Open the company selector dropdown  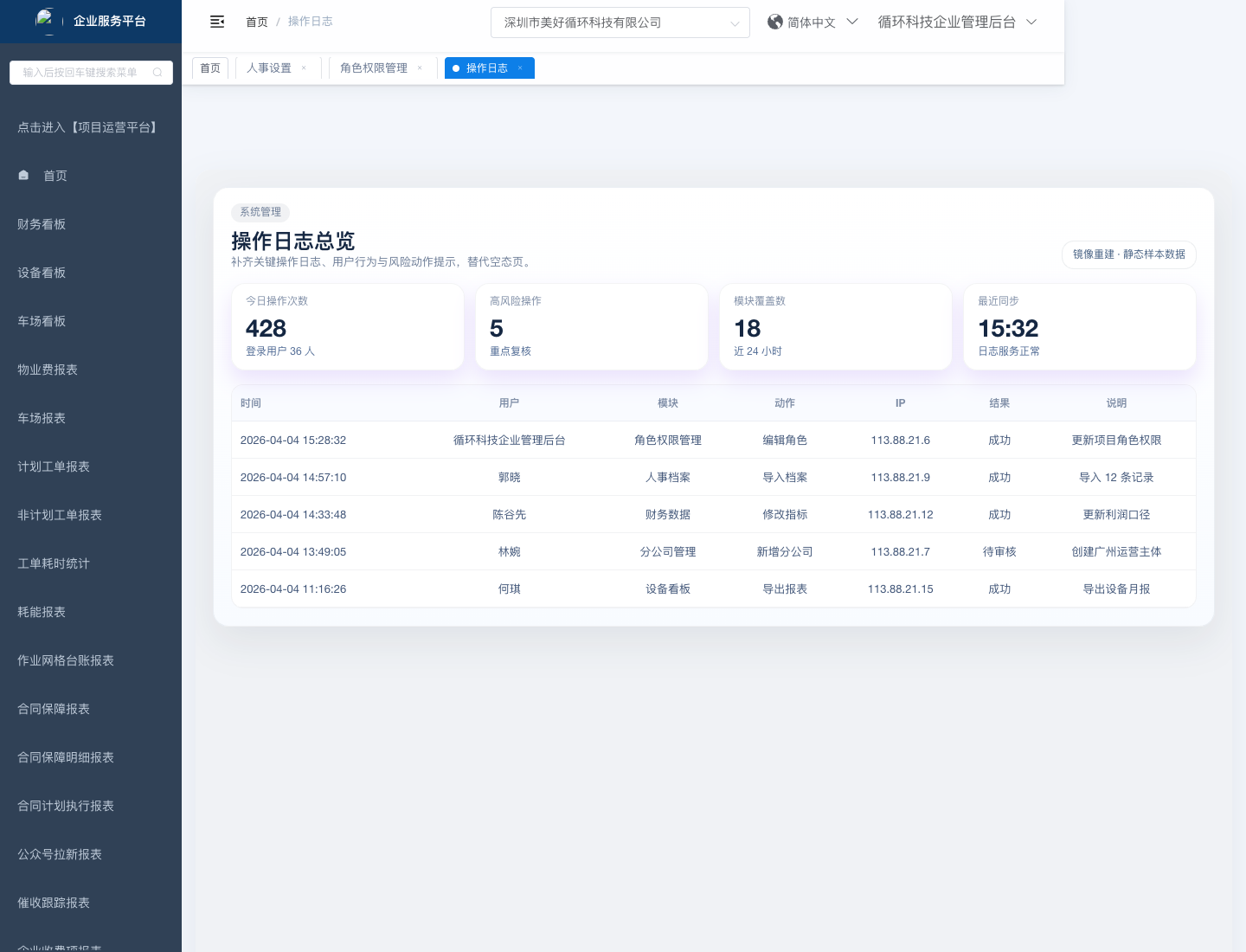(x=620, y=23)
